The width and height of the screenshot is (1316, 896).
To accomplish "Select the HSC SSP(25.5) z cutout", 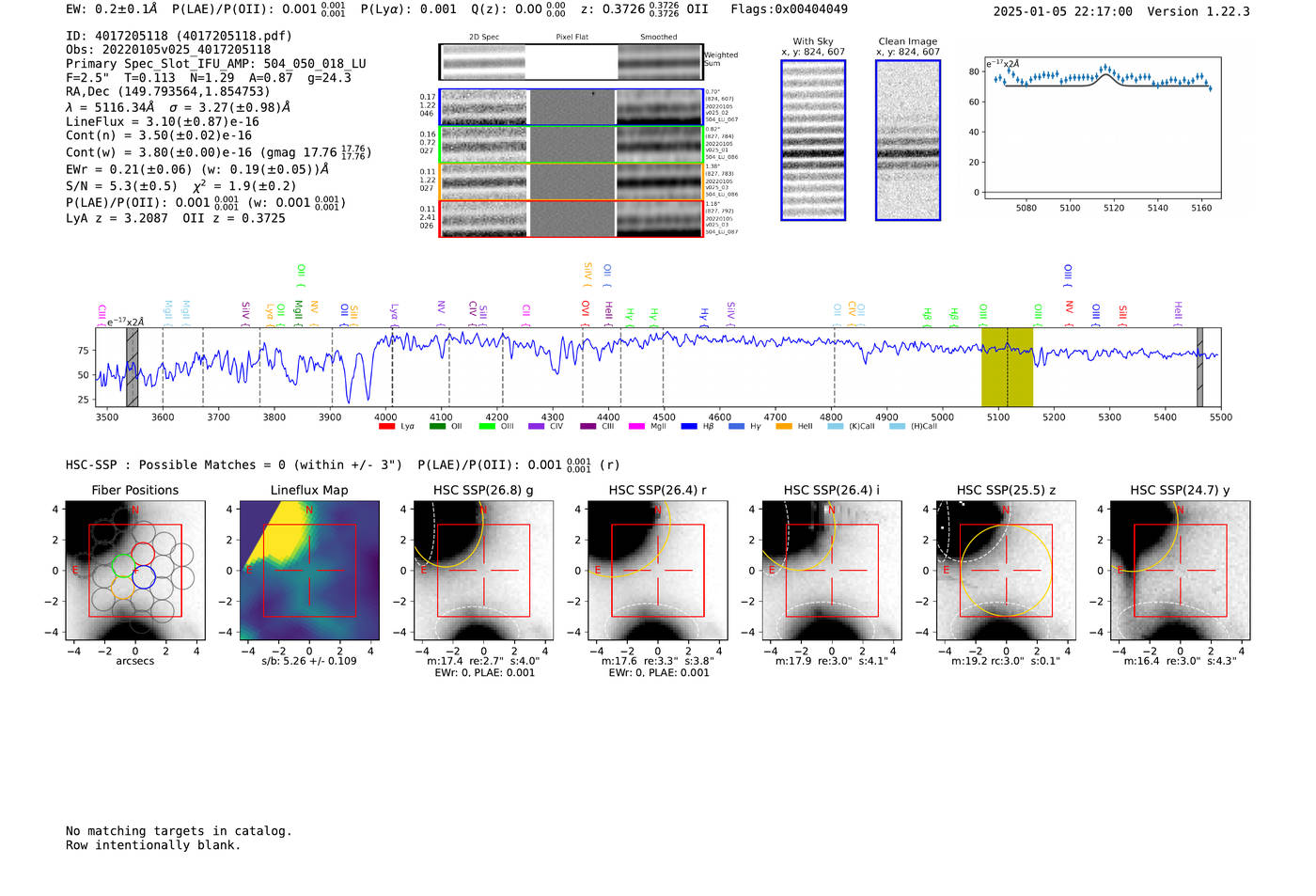I will point(1006,571).
